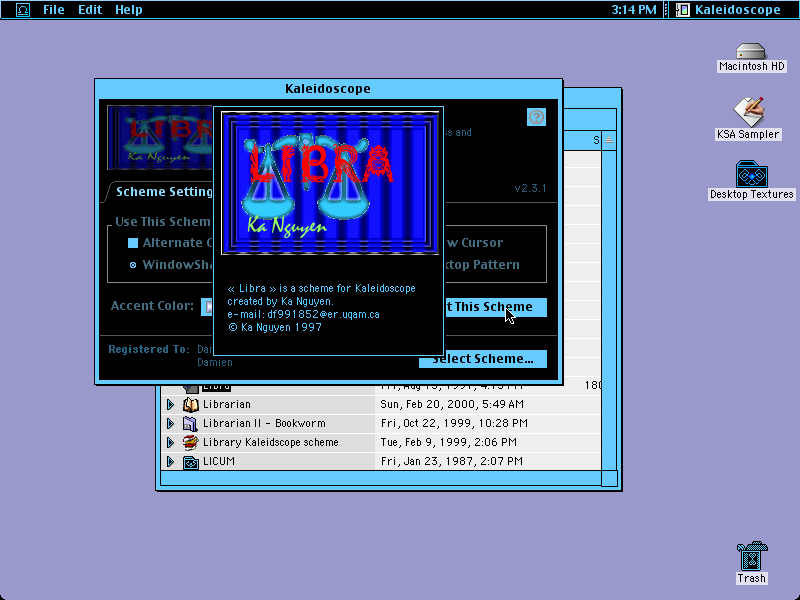800x600 pixels.
Task: Toggle the Alternate checkbox
Action: click(133, 243)
